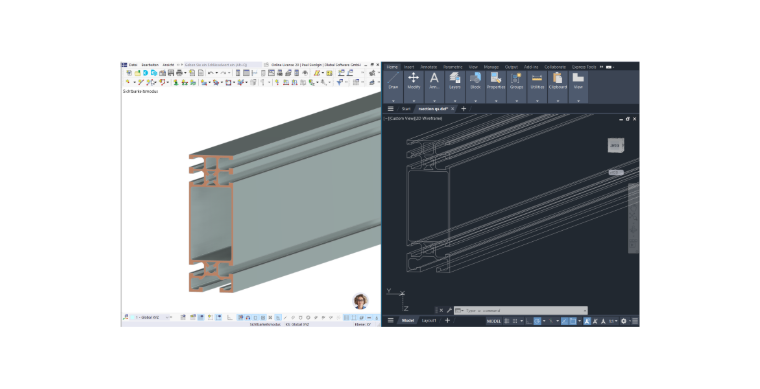This screenshot has height=389, width=760.
Task: Toggle annotation objects visibility in AutoCAD status bar
Action: [x=586, y=321]
